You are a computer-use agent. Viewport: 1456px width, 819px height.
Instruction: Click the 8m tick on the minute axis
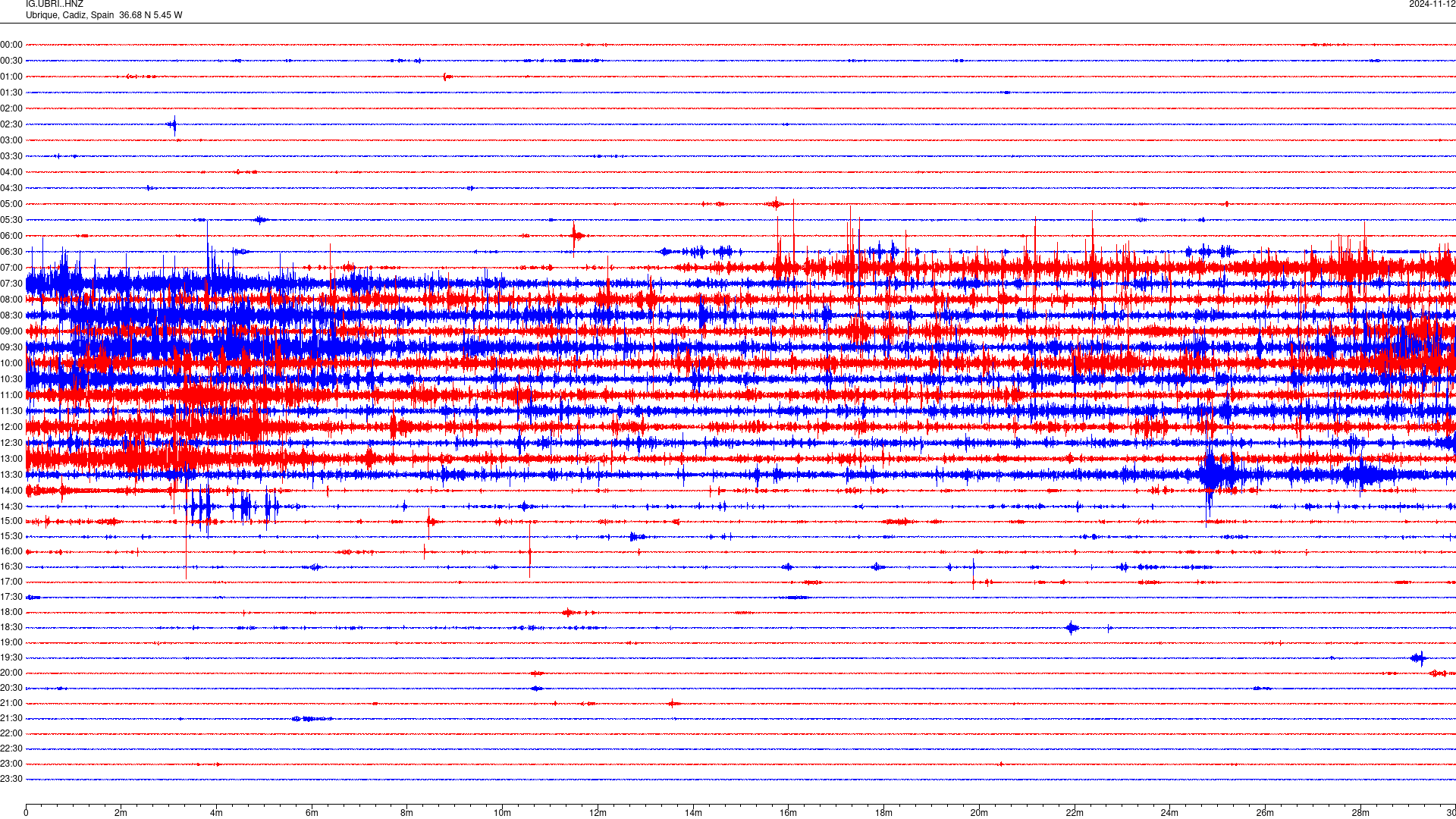(407, 813)
